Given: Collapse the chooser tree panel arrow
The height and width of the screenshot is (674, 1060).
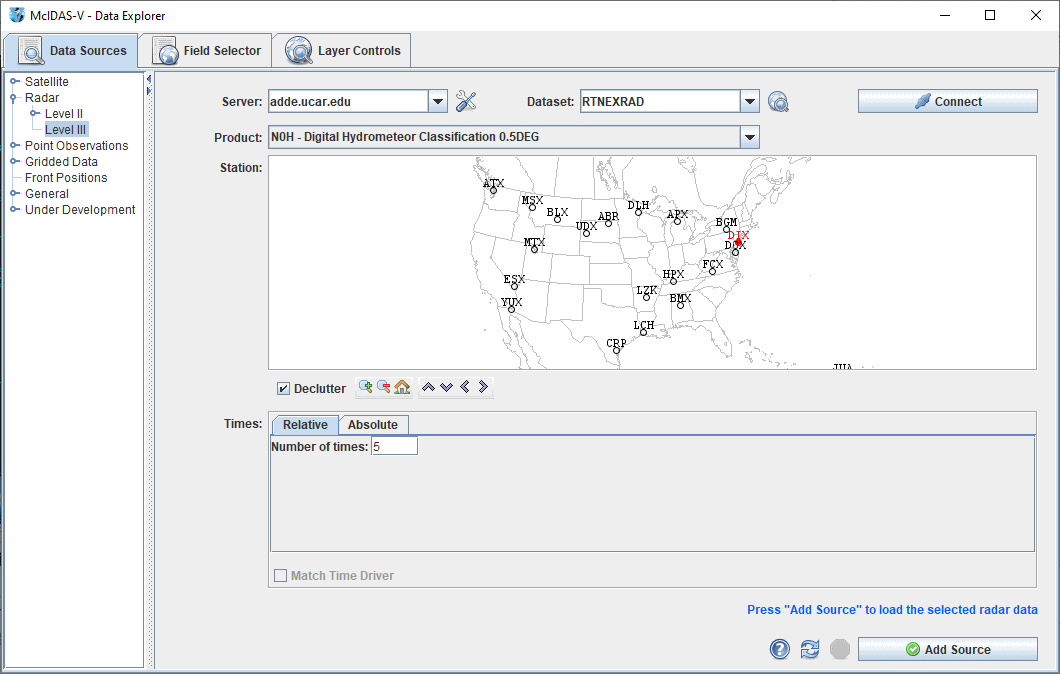Looking at the screenshot, I should (x=149, y=79).
